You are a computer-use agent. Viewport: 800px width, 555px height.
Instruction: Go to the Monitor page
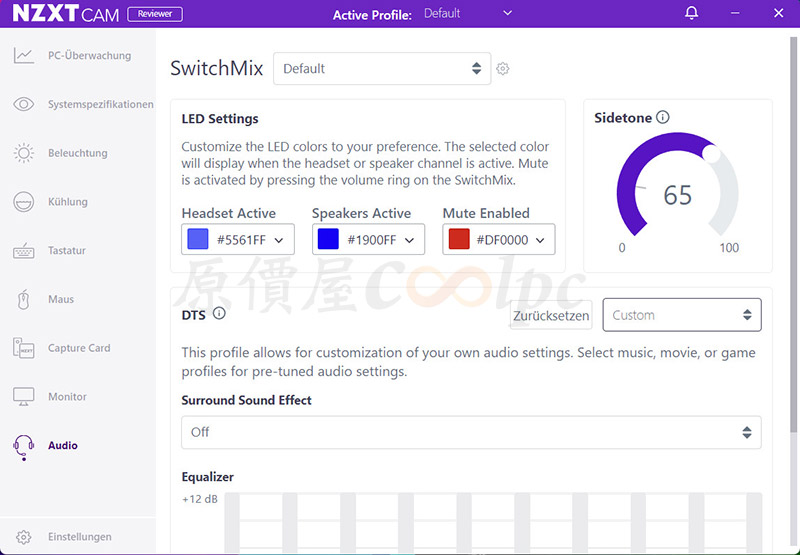pos(67,396)
